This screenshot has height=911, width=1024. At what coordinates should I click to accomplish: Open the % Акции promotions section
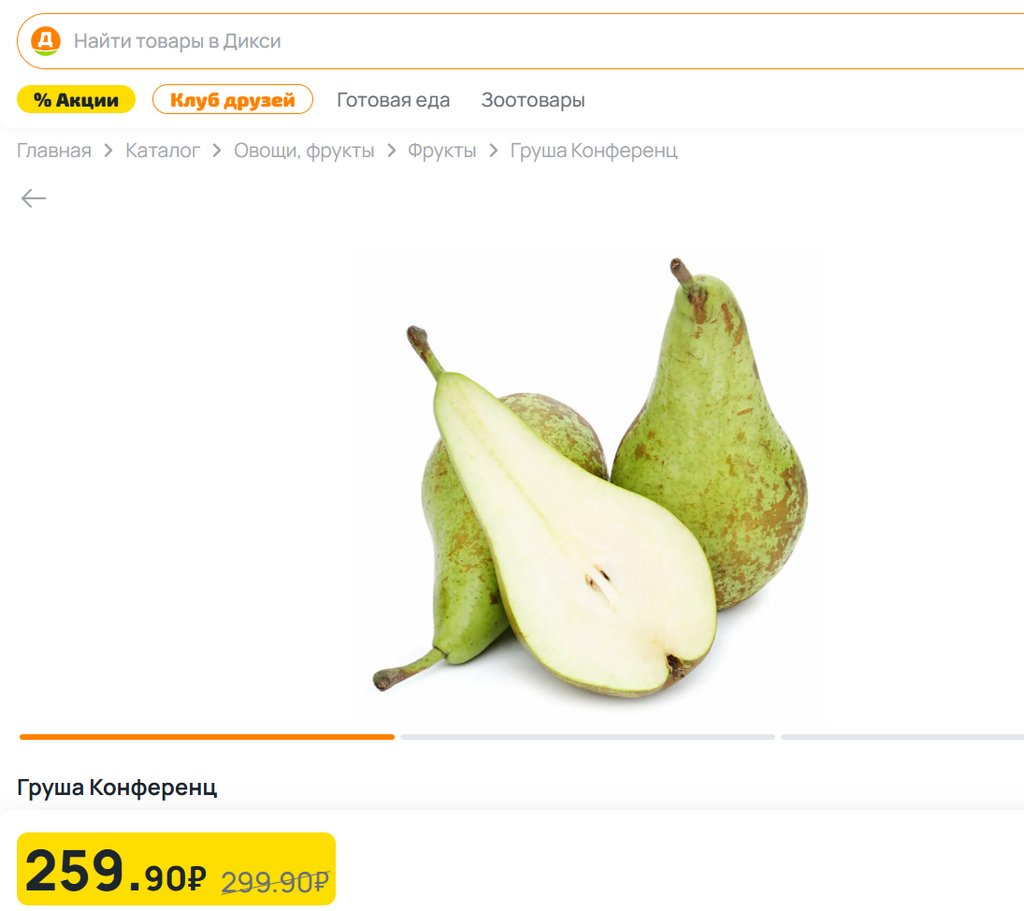click(76, 100)
